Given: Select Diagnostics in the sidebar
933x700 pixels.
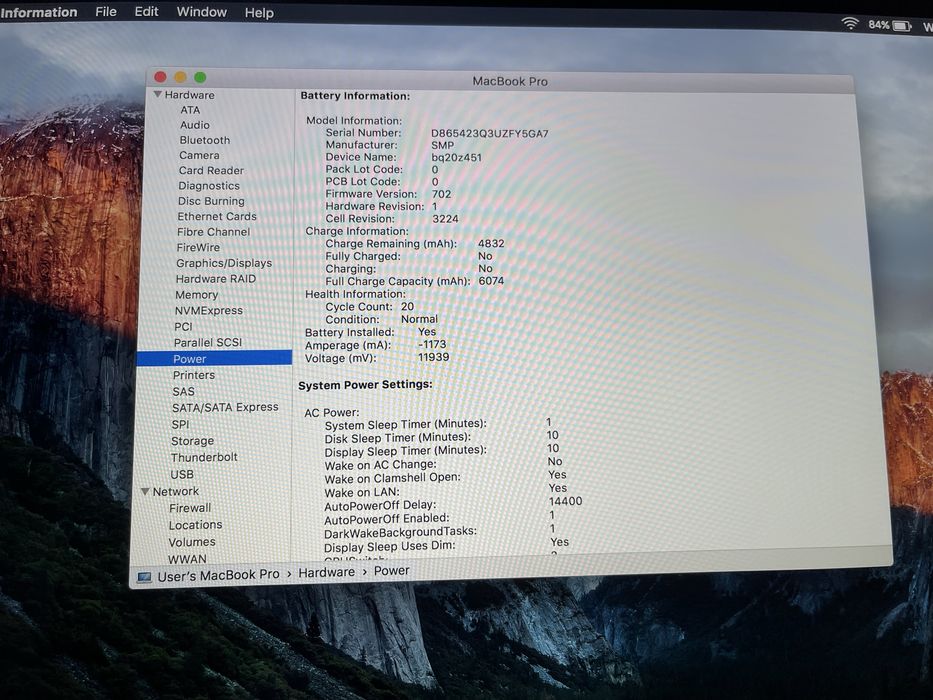Looking at the screenshot, I should coord(209,186).
